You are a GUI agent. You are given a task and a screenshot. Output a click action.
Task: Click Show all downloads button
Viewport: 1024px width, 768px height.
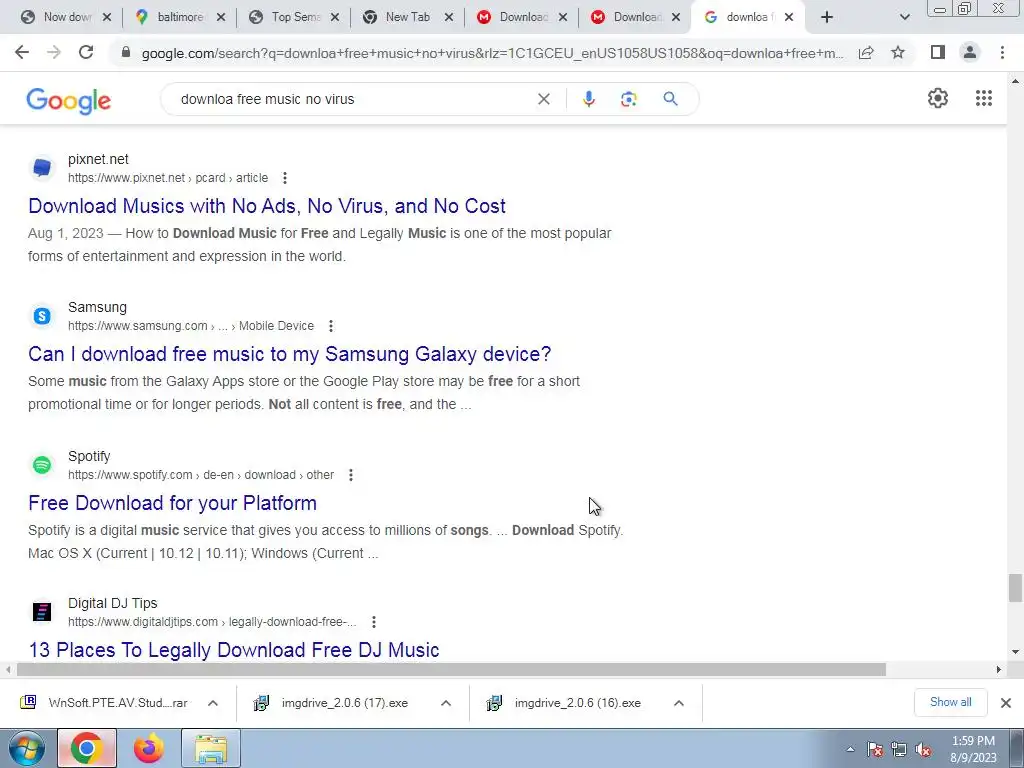pyautogui.click(x=950, y=702)
